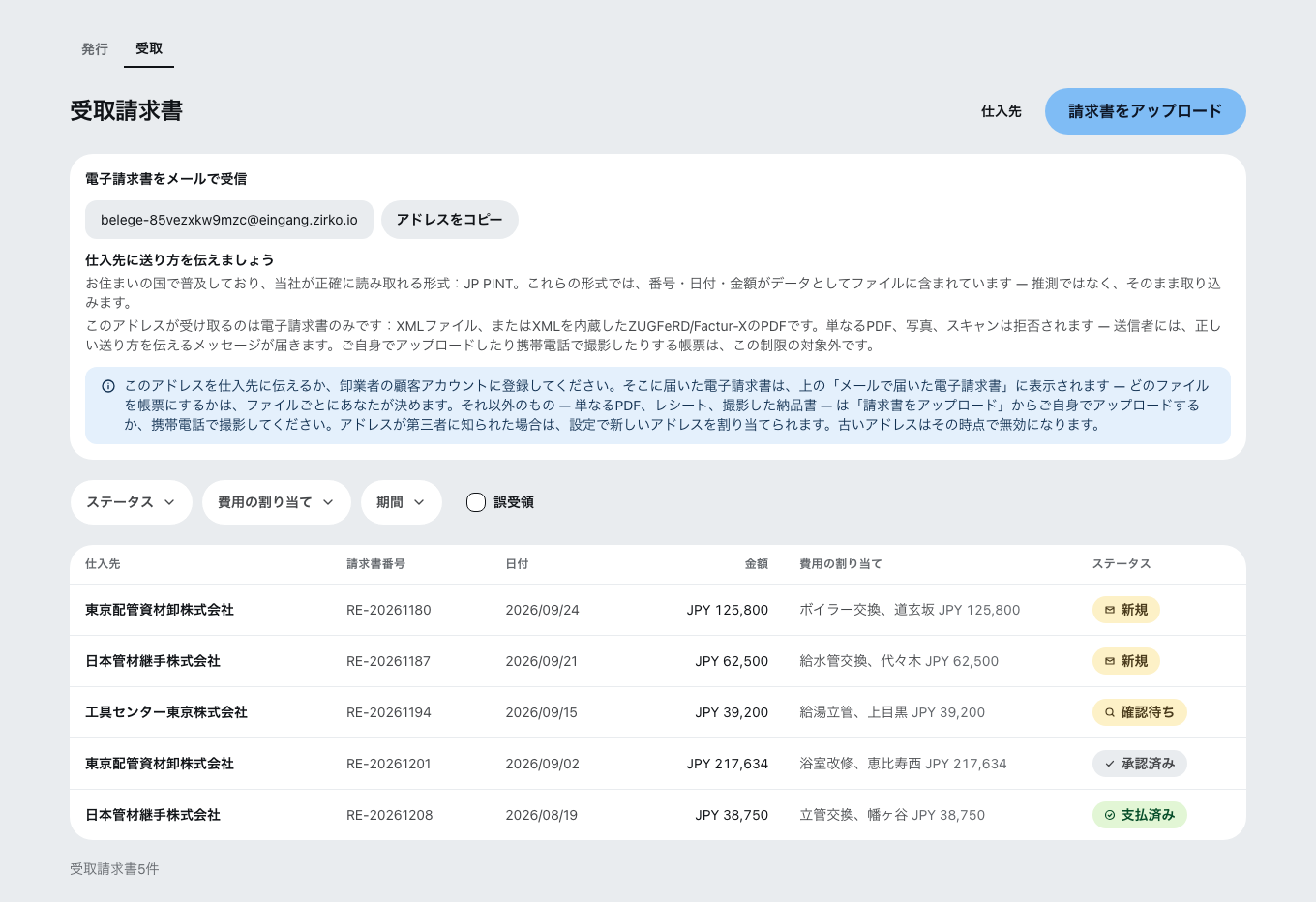The image size is (1316, 902).
Task: Click the invoice number RE-20261208
Action: click(389, 815)
